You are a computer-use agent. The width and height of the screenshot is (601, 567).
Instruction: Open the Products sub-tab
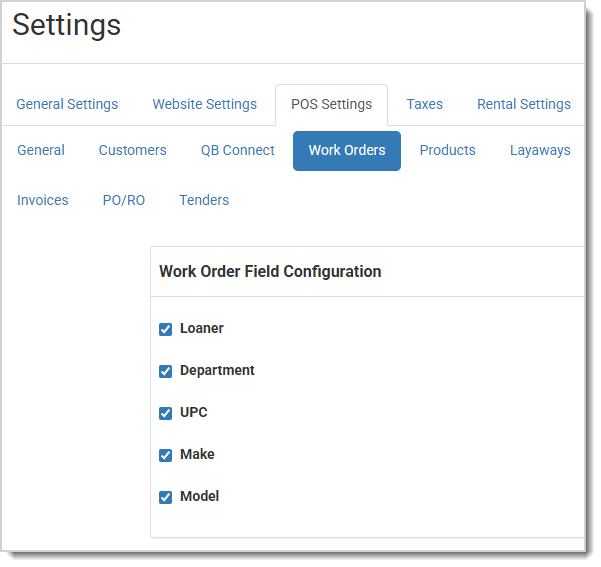tap(447, 150)
